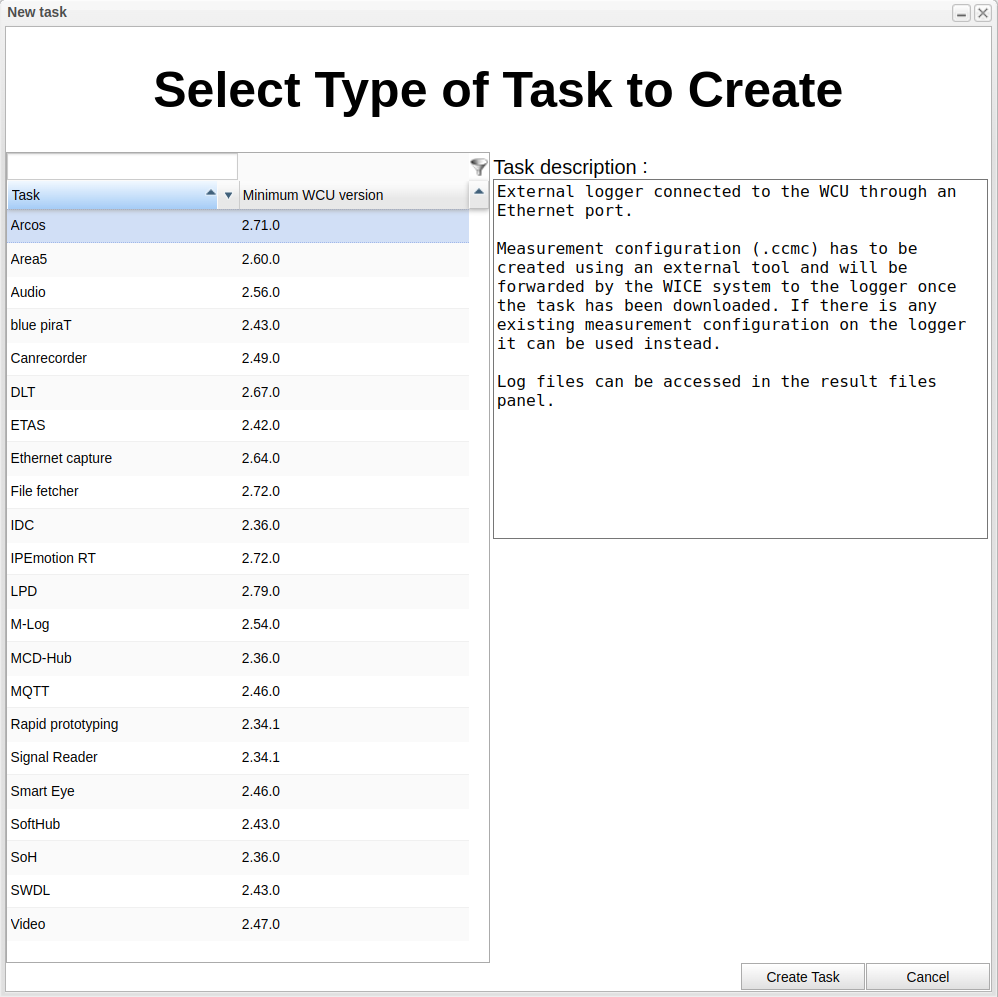The width and height of the screenshot is (998, 997).
Task: Select the IPEmotion RT task row
Action: 237,558
